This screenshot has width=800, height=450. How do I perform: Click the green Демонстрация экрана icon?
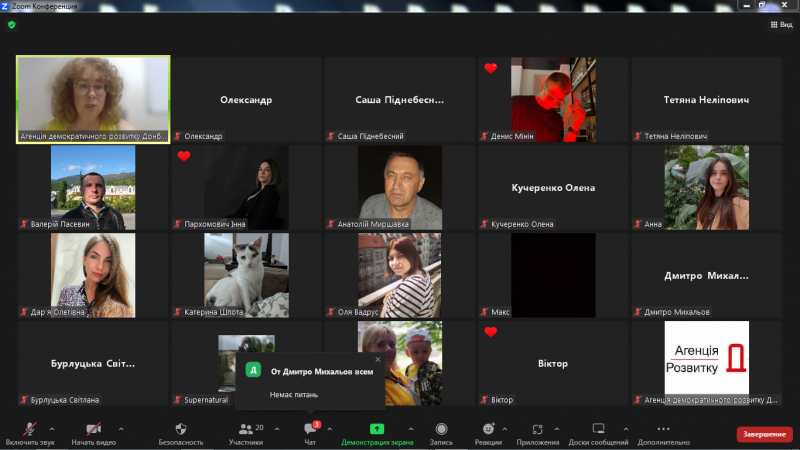[x=377, y=431]
